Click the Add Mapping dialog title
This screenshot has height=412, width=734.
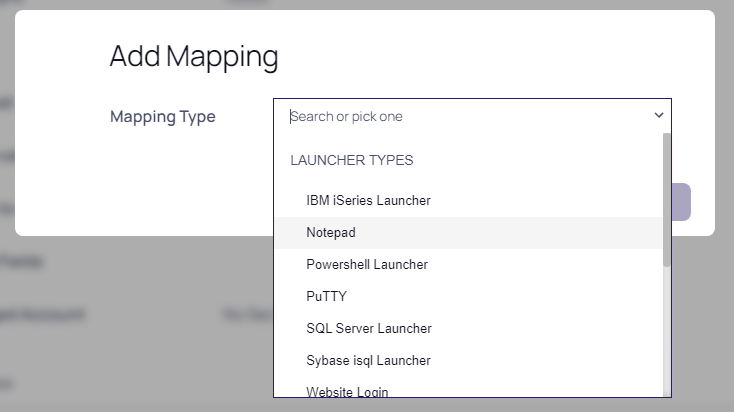(194, 57)
